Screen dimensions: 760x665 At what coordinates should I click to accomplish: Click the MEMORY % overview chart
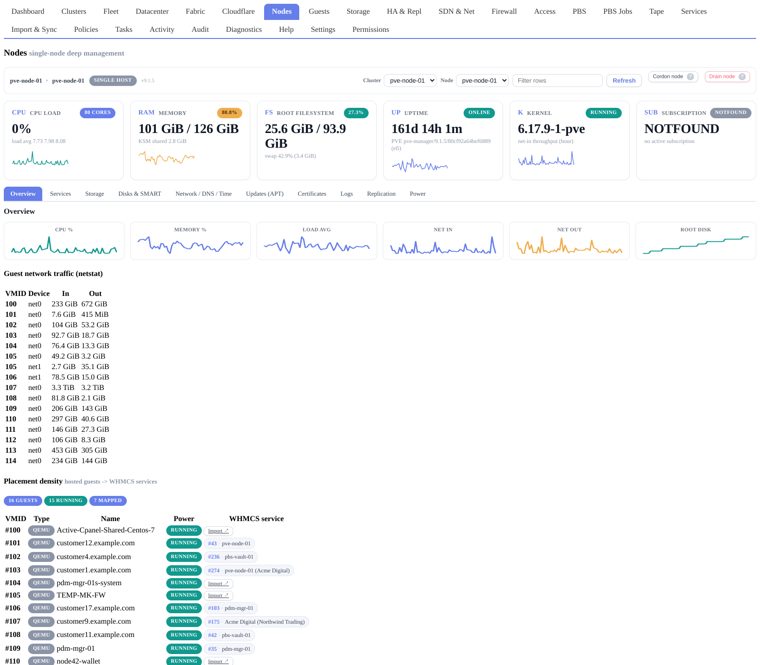pyautogui.click(x=190, y=241)
